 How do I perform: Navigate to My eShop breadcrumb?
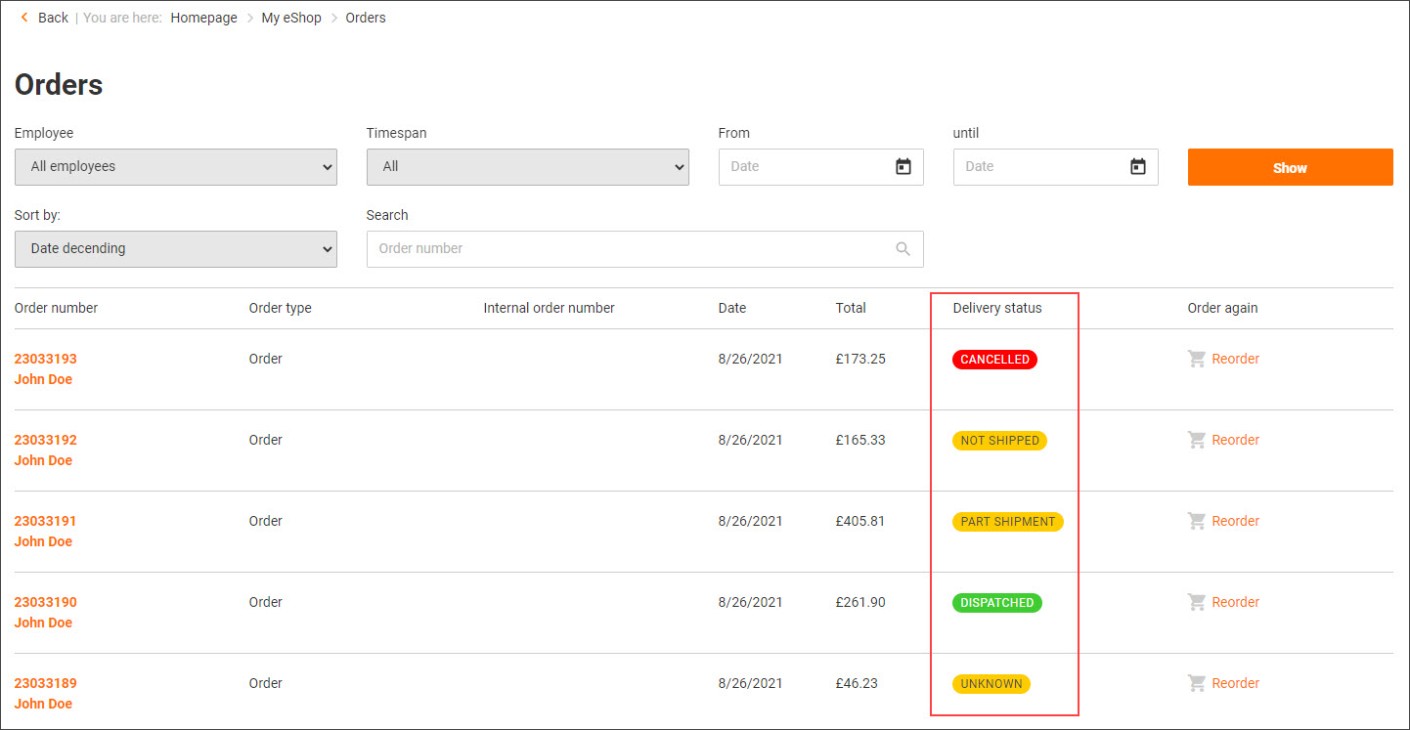tap(291, 18)
